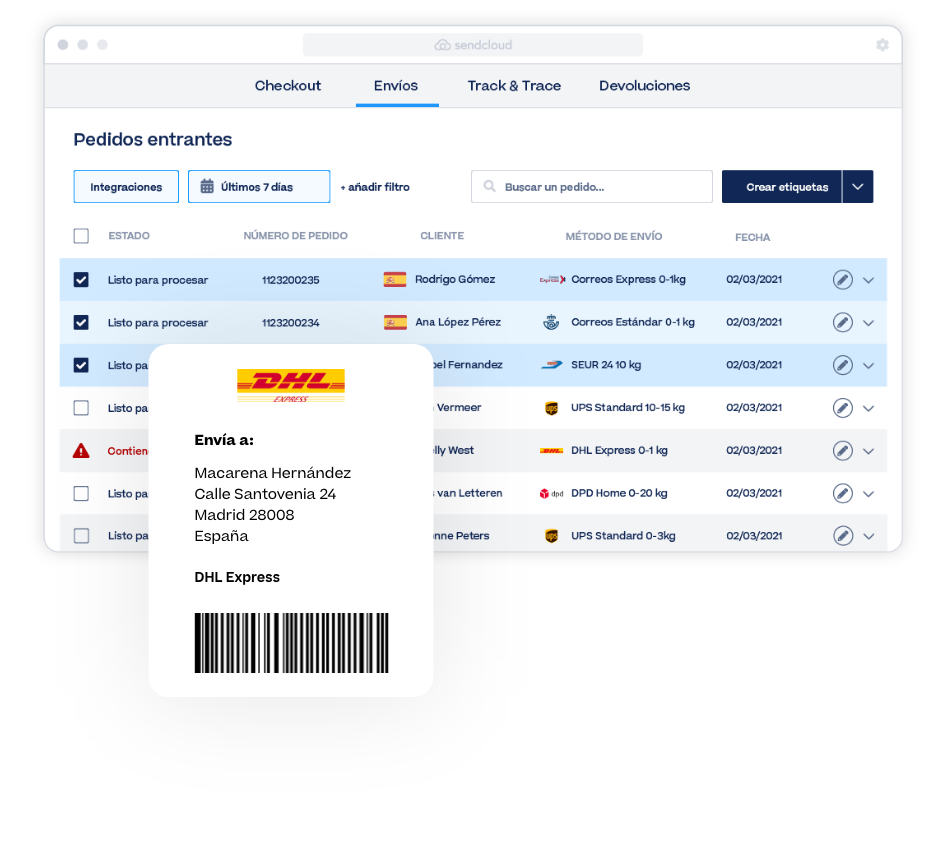The height and width of the screenshot is (846, 929).
Task: Open settings gear in the window corner
Action: pos(882,45)
